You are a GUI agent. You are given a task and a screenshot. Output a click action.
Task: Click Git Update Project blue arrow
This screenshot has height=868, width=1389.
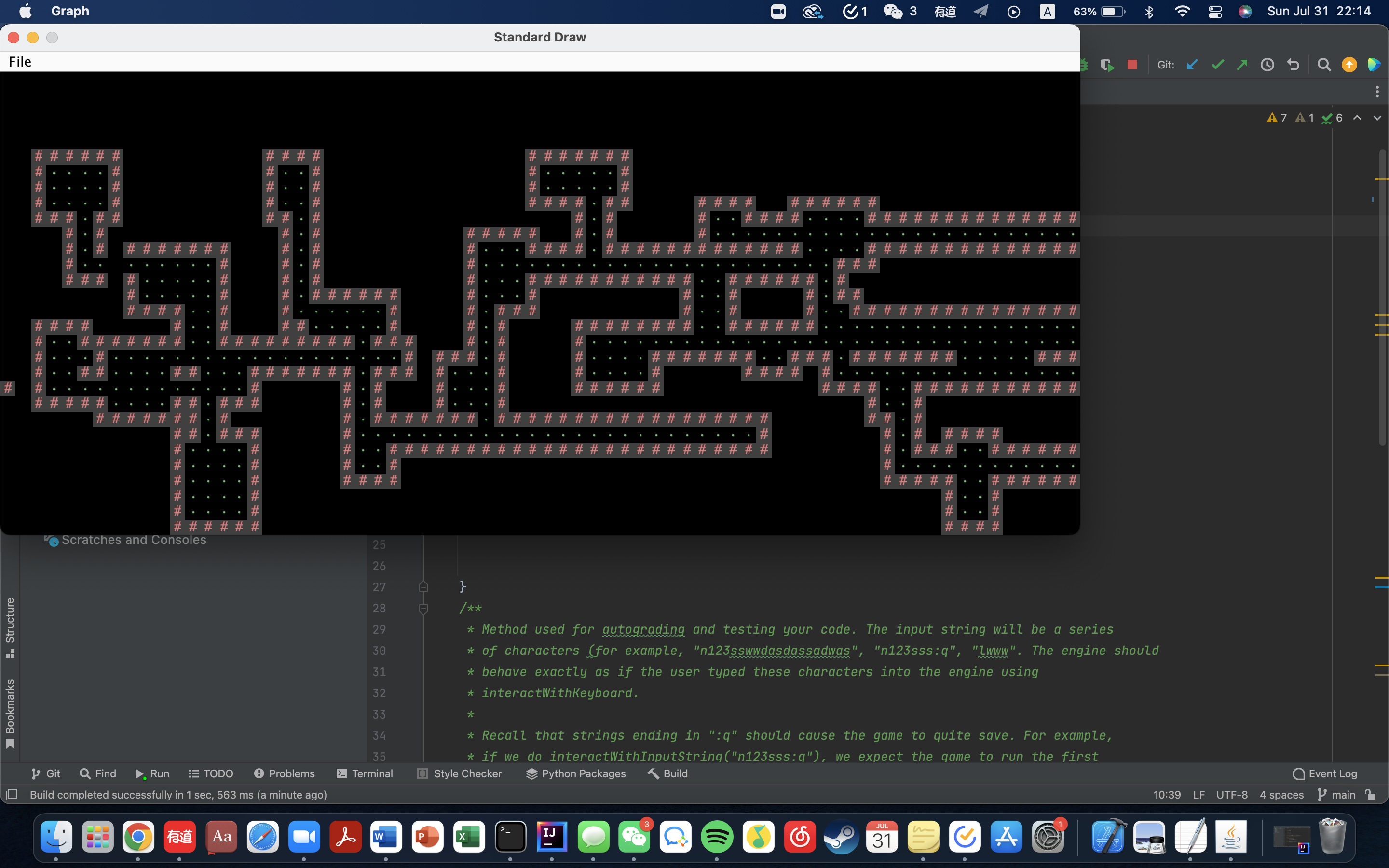(x=1192, y=65)
